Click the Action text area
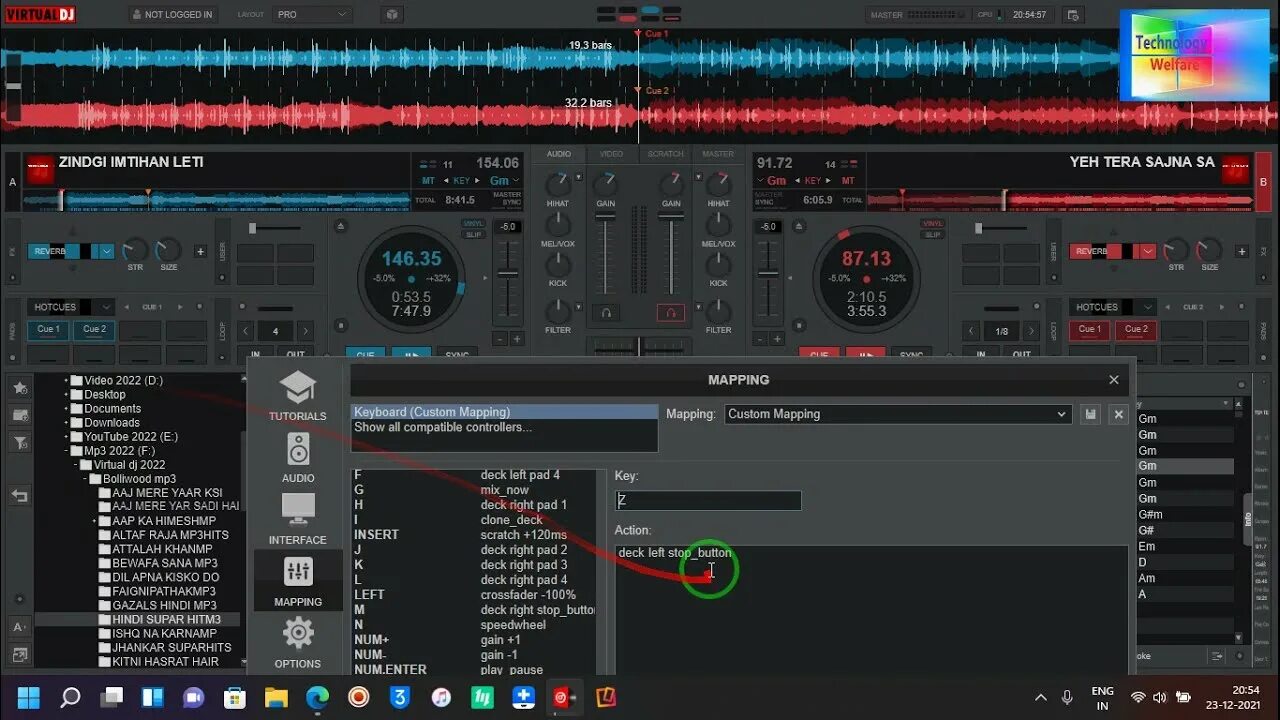The width and height of the screenshot is (1280, 720). coord(871,610)
